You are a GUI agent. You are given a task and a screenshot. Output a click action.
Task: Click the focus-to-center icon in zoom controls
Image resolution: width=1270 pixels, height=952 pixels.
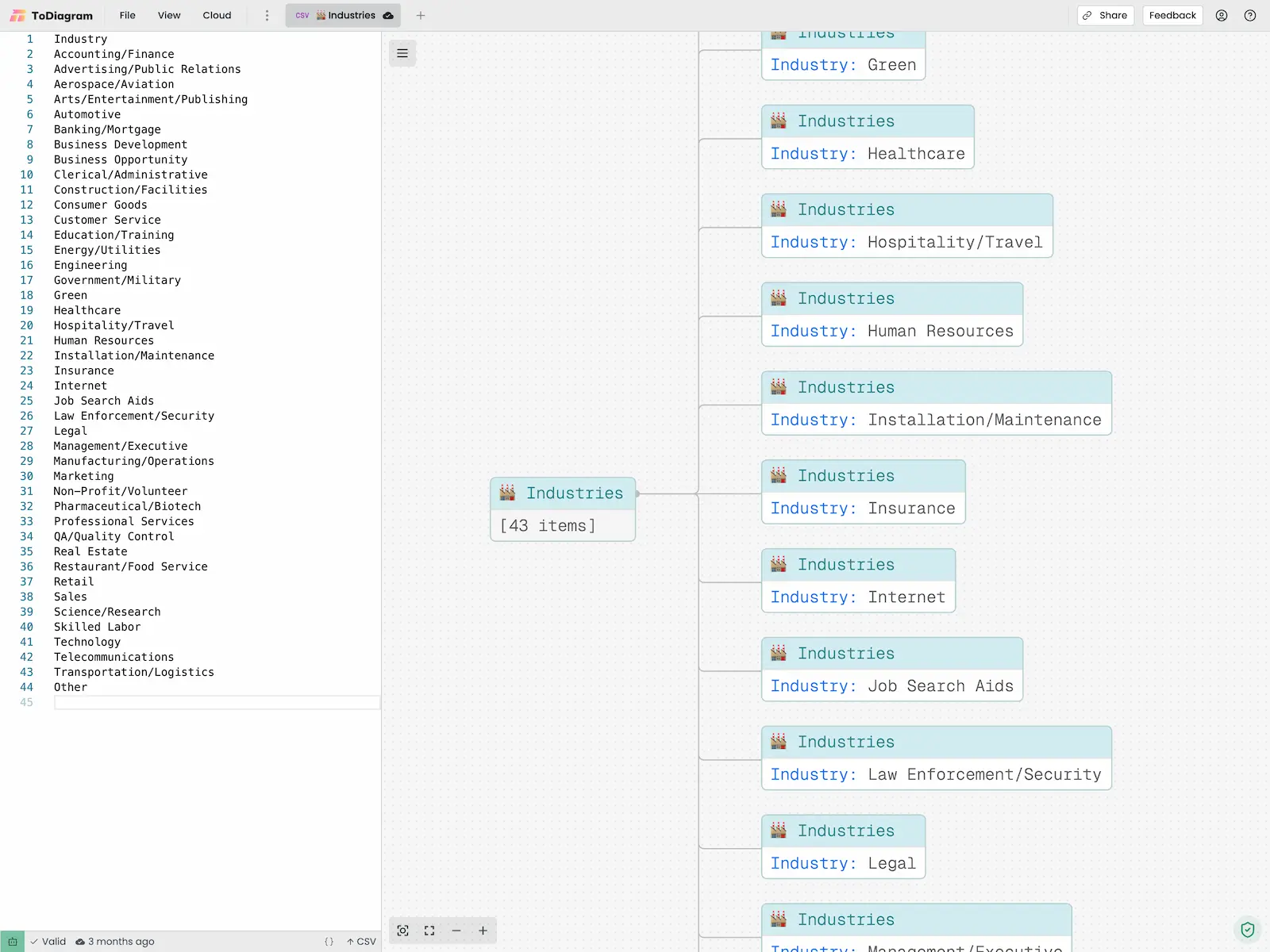tap(403, 931)
